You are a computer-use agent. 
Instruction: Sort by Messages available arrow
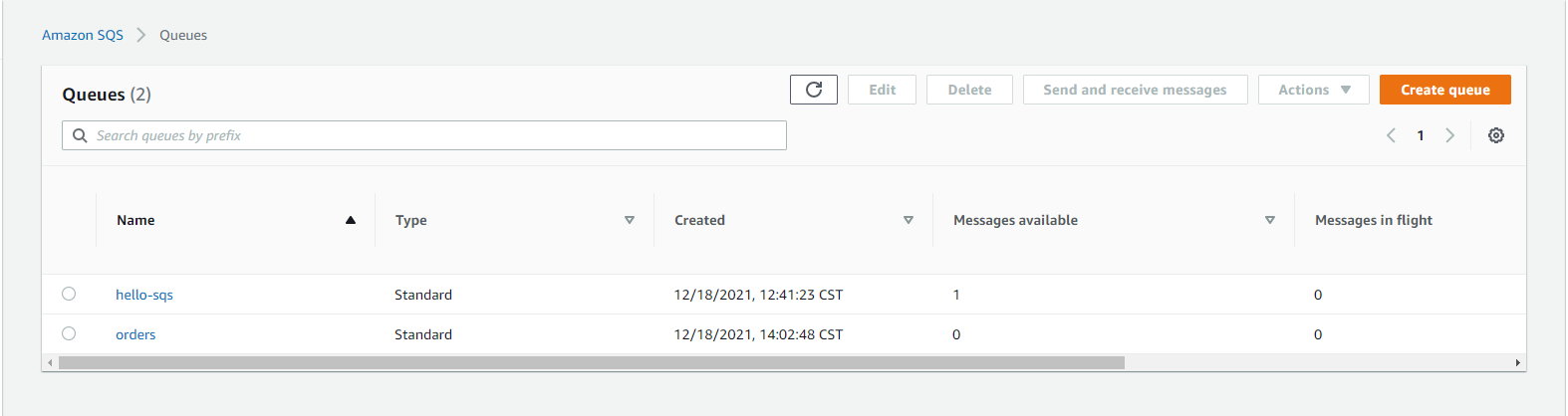click(x=1270, y=220)
